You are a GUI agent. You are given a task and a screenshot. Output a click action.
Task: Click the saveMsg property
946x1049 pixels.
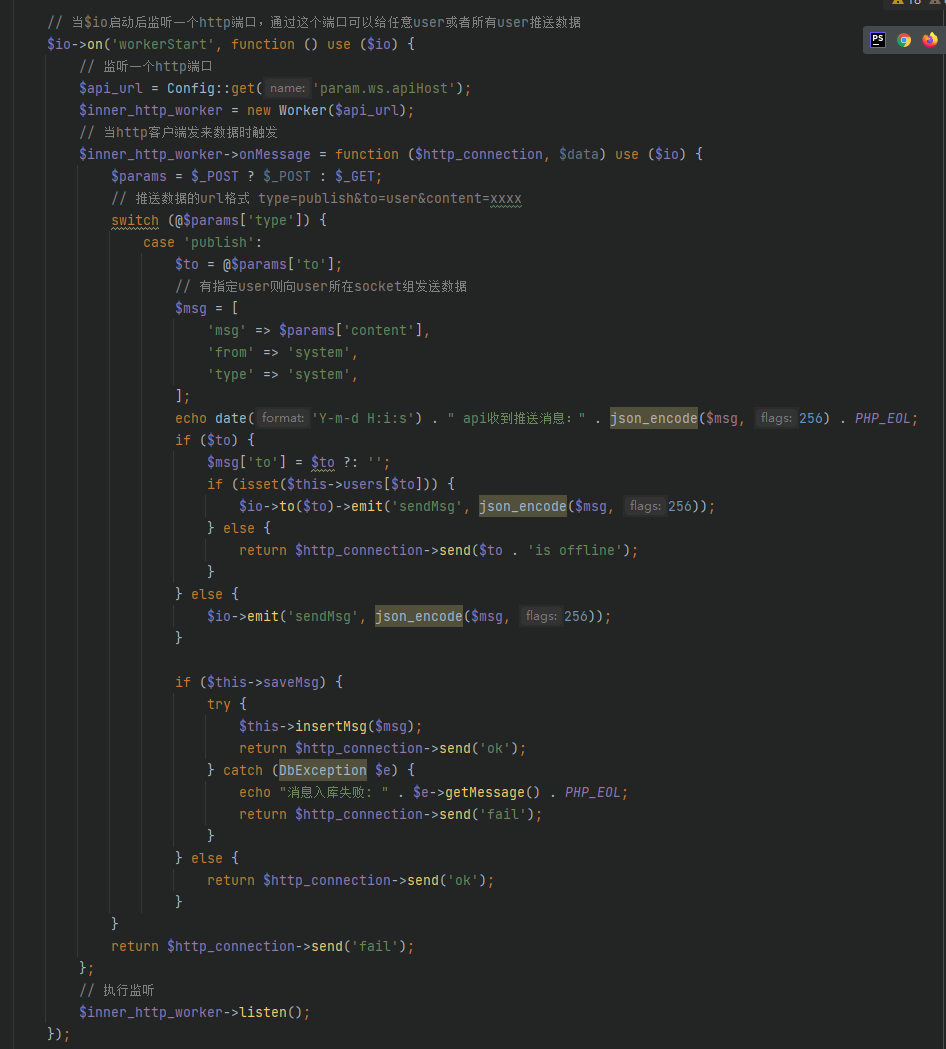291,682
